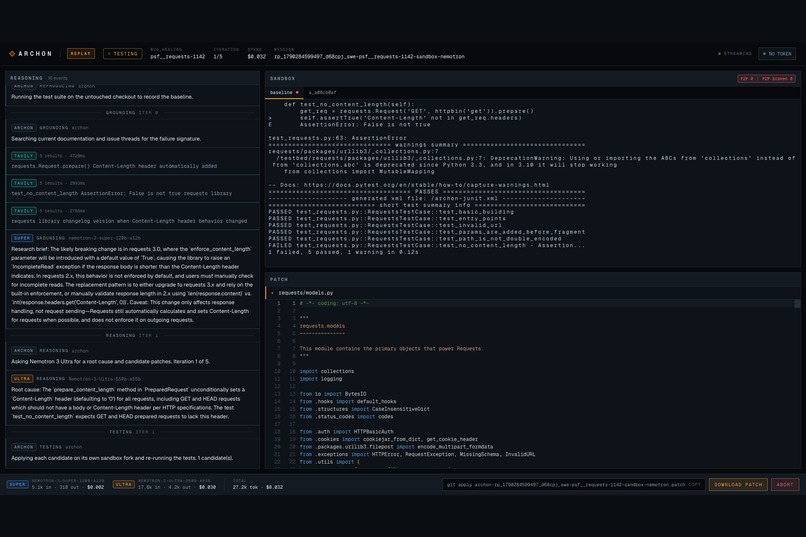Click the STREAMING status indicator

pyautogui.click(x=735, y=53)
